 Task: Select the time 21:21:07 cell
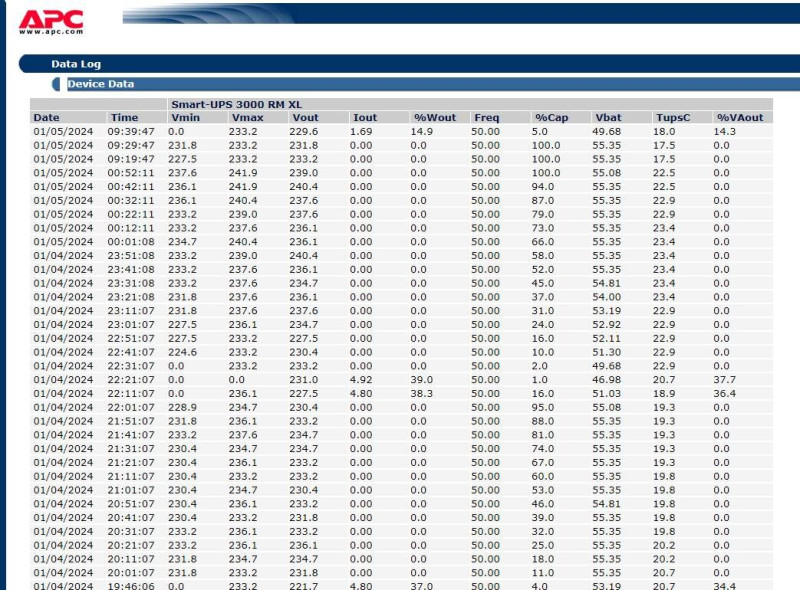(x=131, y=462)
